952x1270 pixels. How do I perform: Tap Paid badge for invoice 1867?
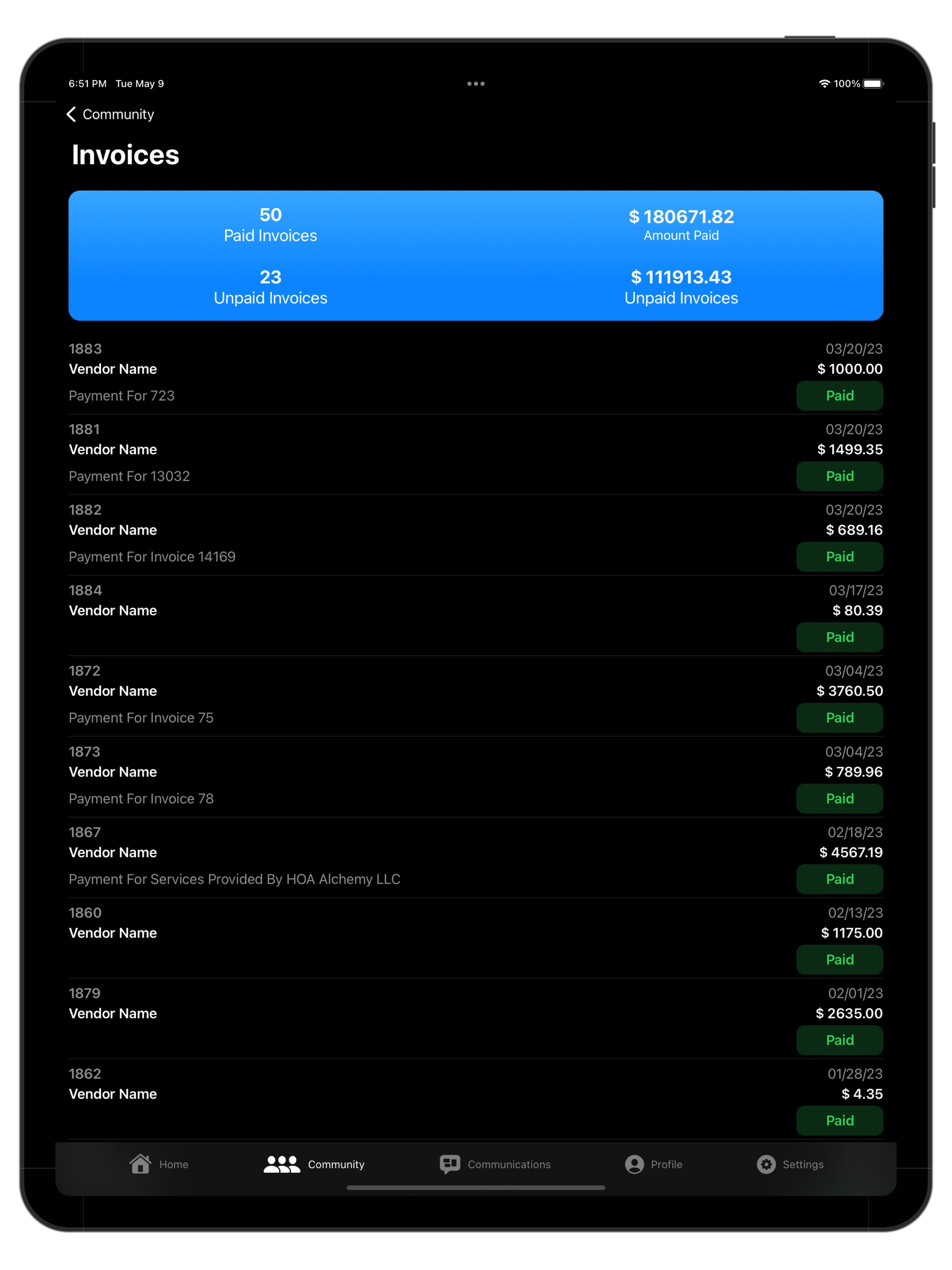[x=840, y=879]
